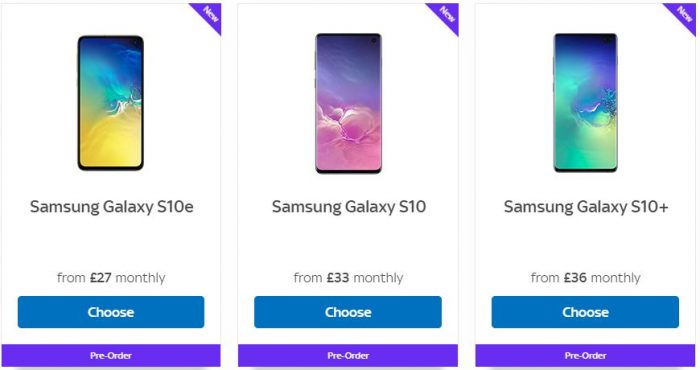
Task: Click the Pre-Order banner under the S10+
Action: click(585, 356)
